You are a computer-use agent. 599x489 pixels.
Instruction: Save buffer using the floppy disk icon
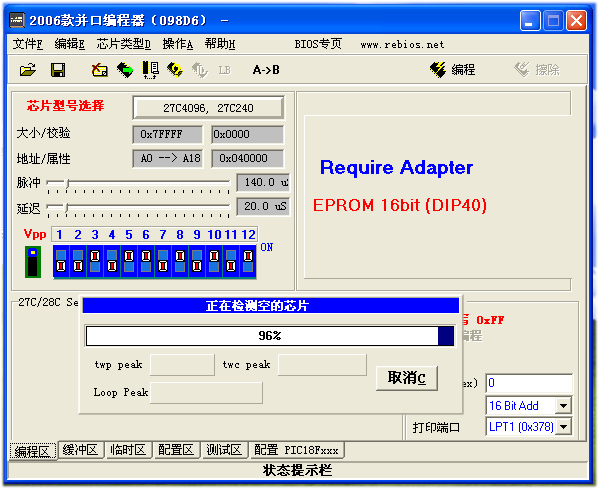[58, 70]
